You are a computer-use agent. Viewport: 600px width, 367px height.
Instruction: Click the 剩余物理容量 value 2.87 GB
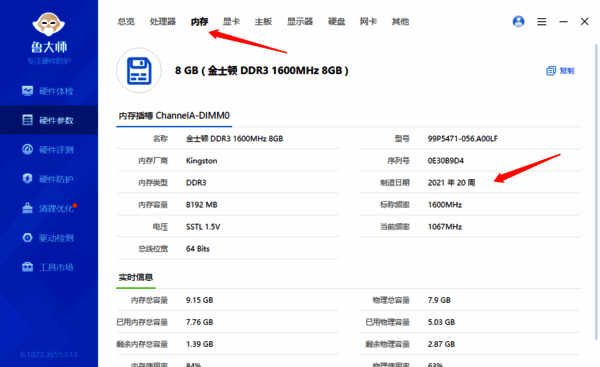[x=441, y=344]
